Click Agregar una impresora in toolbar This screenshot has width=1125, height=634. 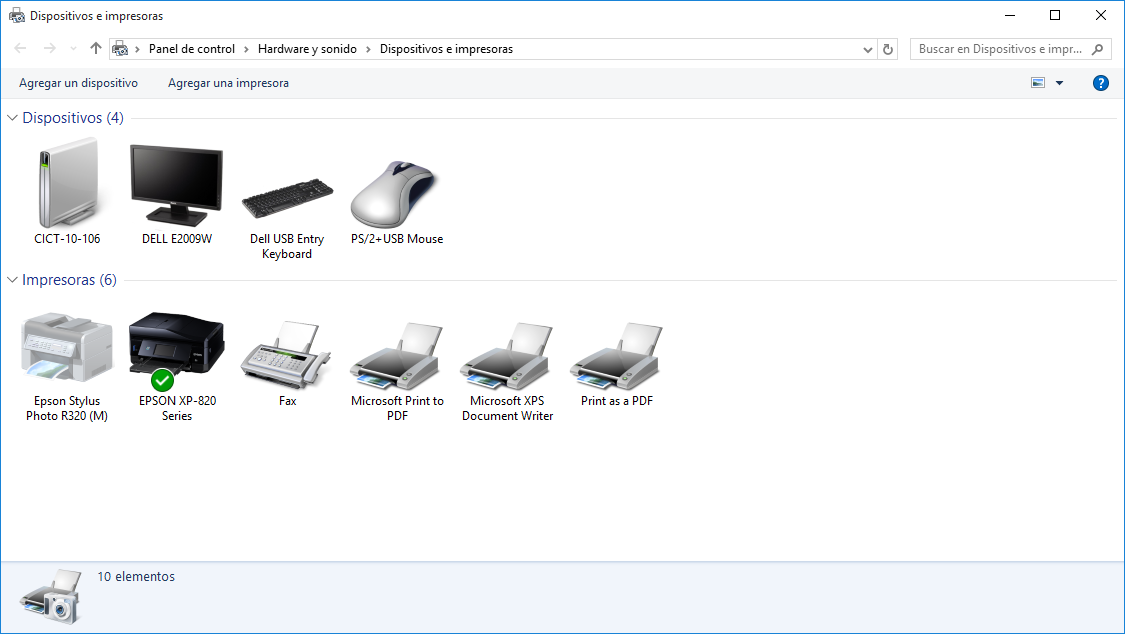(x=228, y=83)
